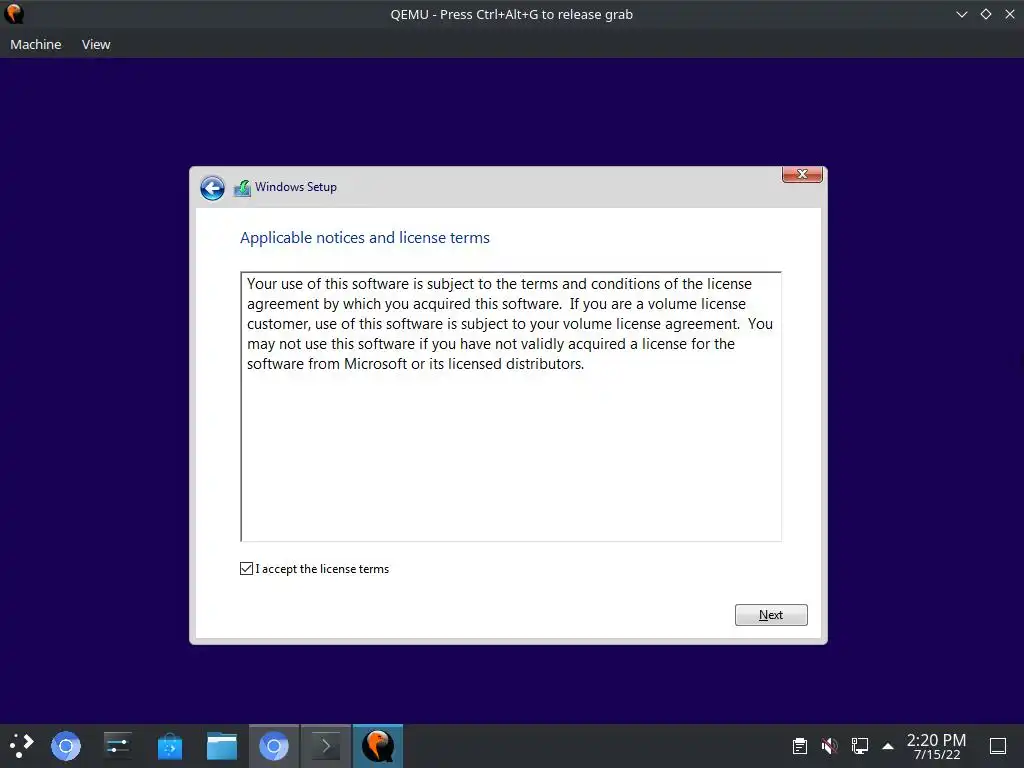The height and width of the screenshot is (768, 1024).
Task: Open the network connection tray icon
Action: [859, 746]
